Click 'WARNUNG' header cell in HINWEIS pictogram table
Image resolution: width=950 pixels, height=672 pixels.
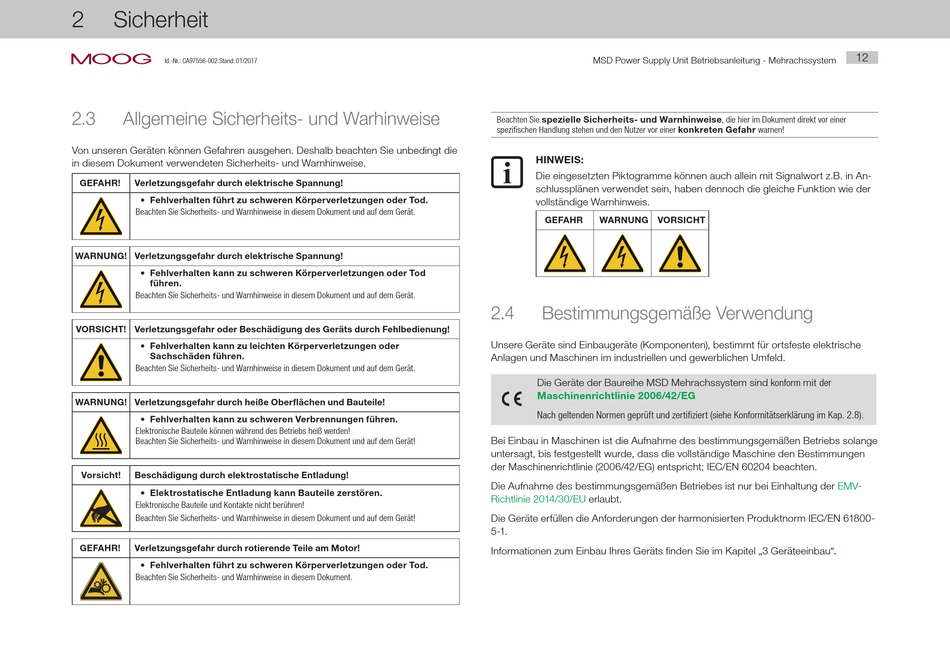[623, 220]
